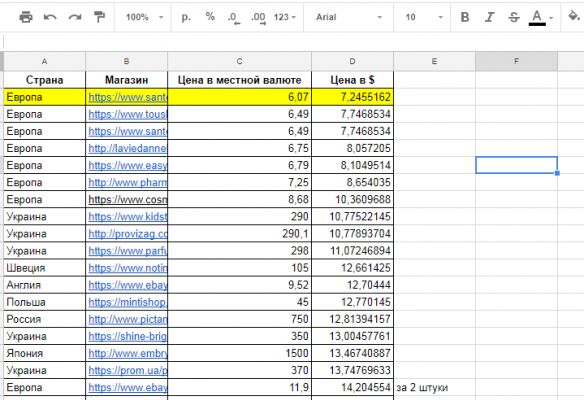Open the https://www.notin link

point(128,268)
